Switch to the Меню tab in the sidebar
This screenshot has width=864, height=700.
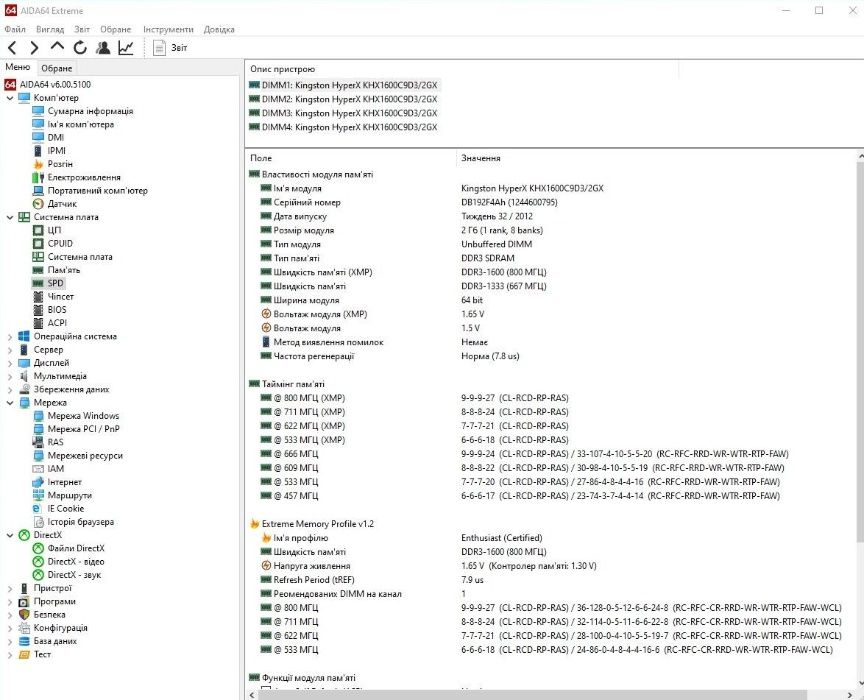click(x=18, y=67)
